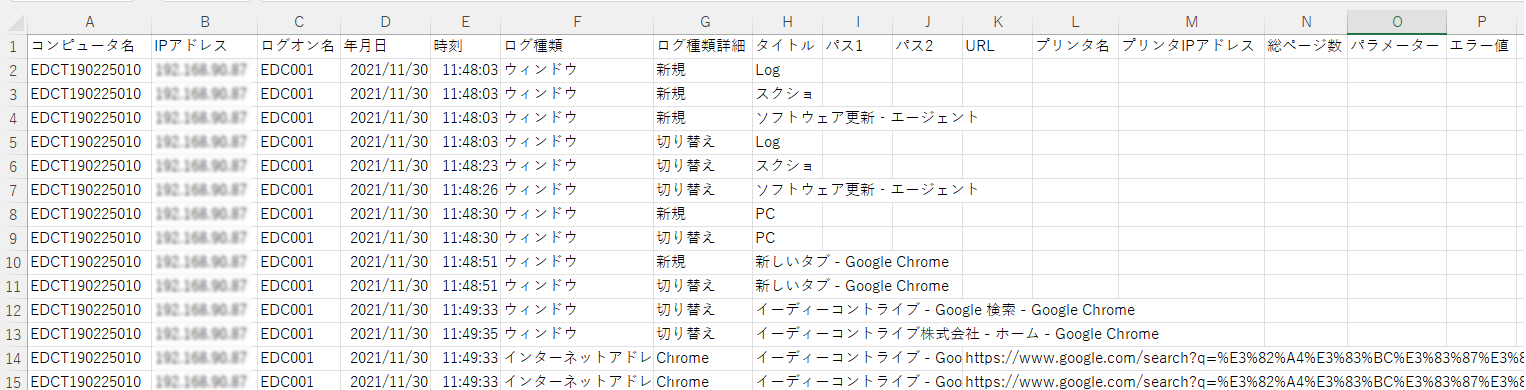Select column B header
The height and width of the screenshot is (390, 1526).
tap(204, 22)
